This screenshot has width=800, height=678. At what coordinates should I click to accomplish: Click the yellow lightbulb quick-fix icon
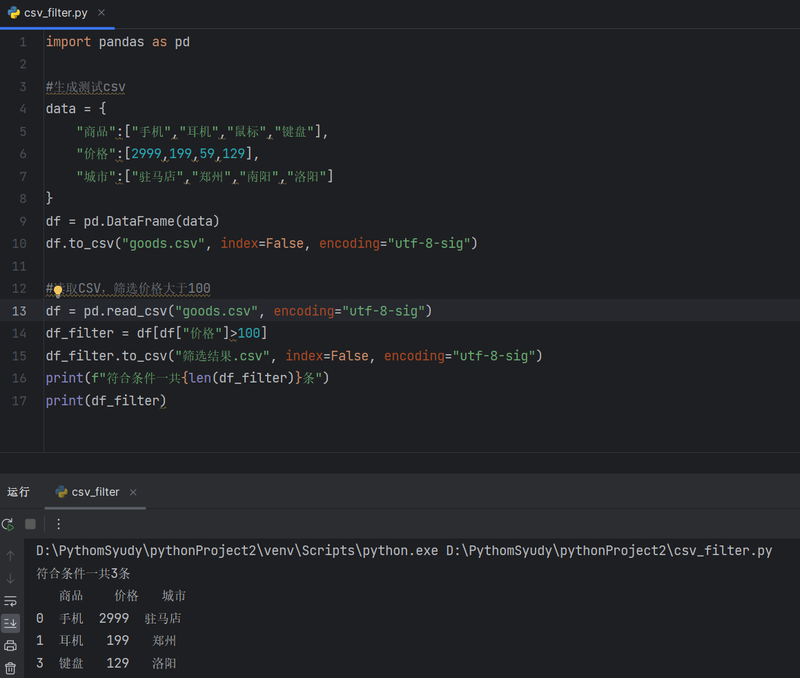point(58,290)
